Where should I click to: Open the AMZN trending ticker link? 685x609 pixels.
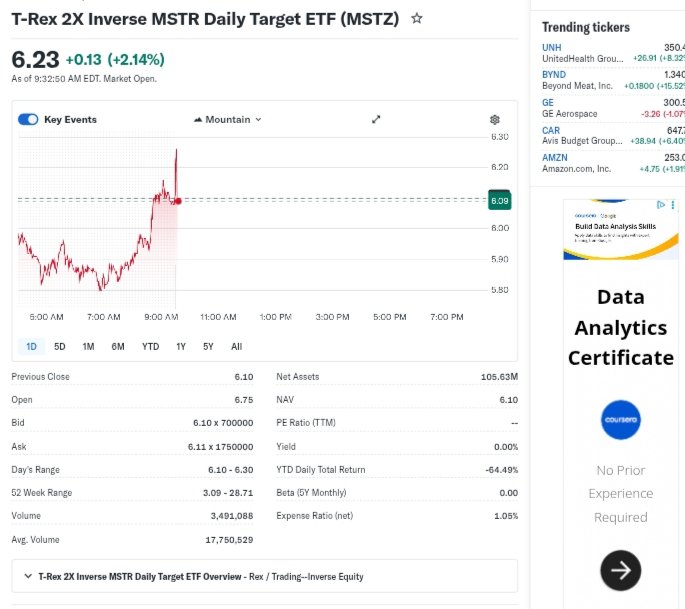point(555,157)
